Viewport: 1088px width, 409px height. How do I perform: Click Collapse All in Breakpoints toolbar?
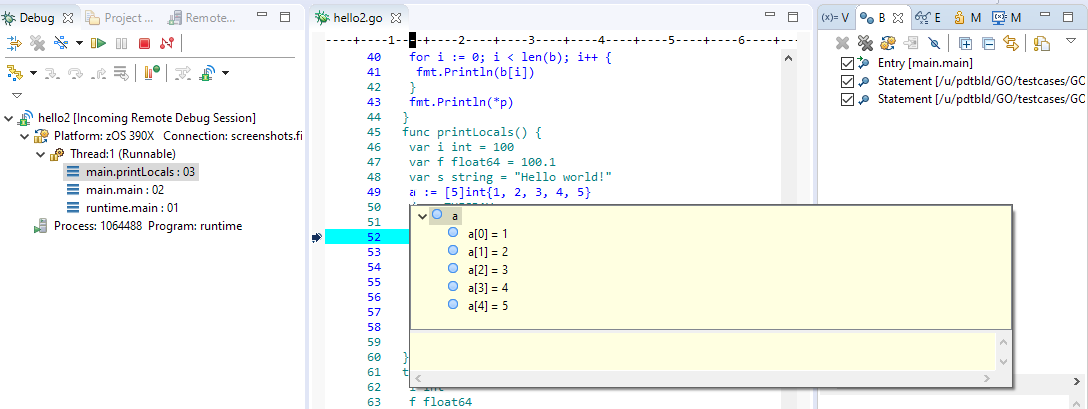point(989,43)
